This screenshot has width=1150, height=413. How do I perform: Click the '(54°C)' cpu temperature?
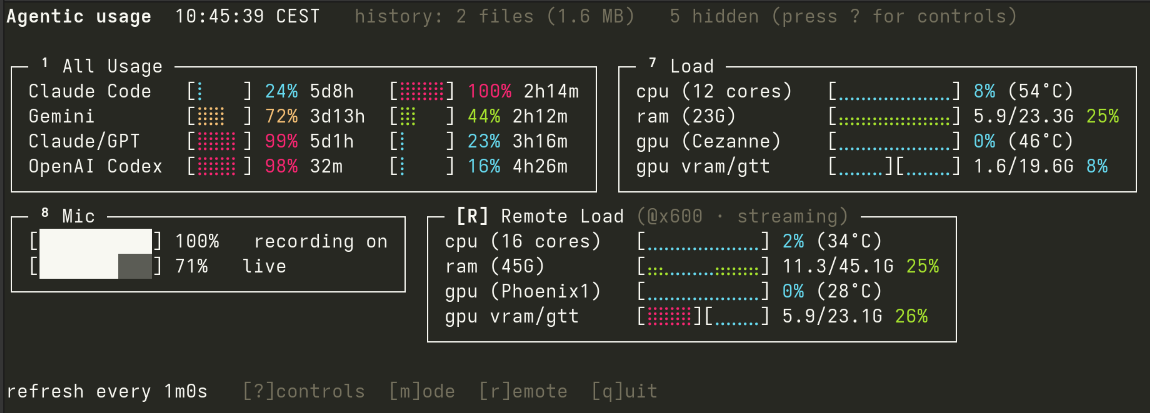click(x=1041, y=92)
